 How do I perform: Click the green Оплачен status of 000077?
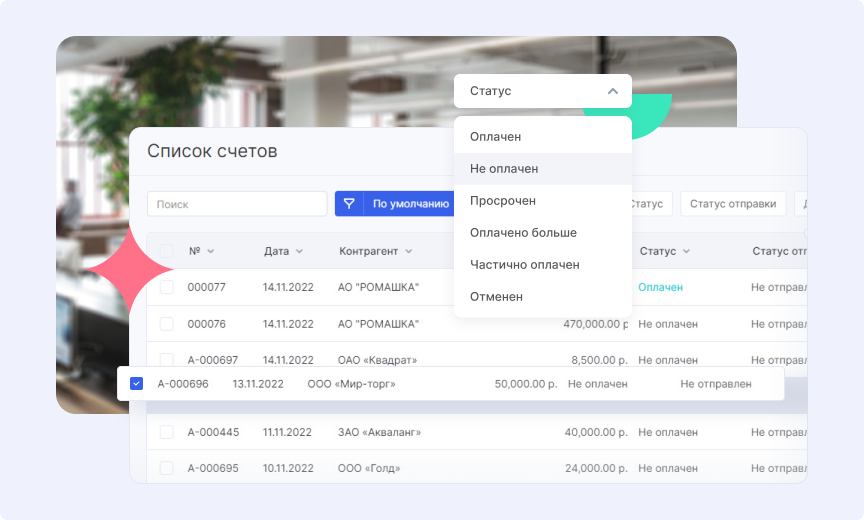(x=660, y=287)
